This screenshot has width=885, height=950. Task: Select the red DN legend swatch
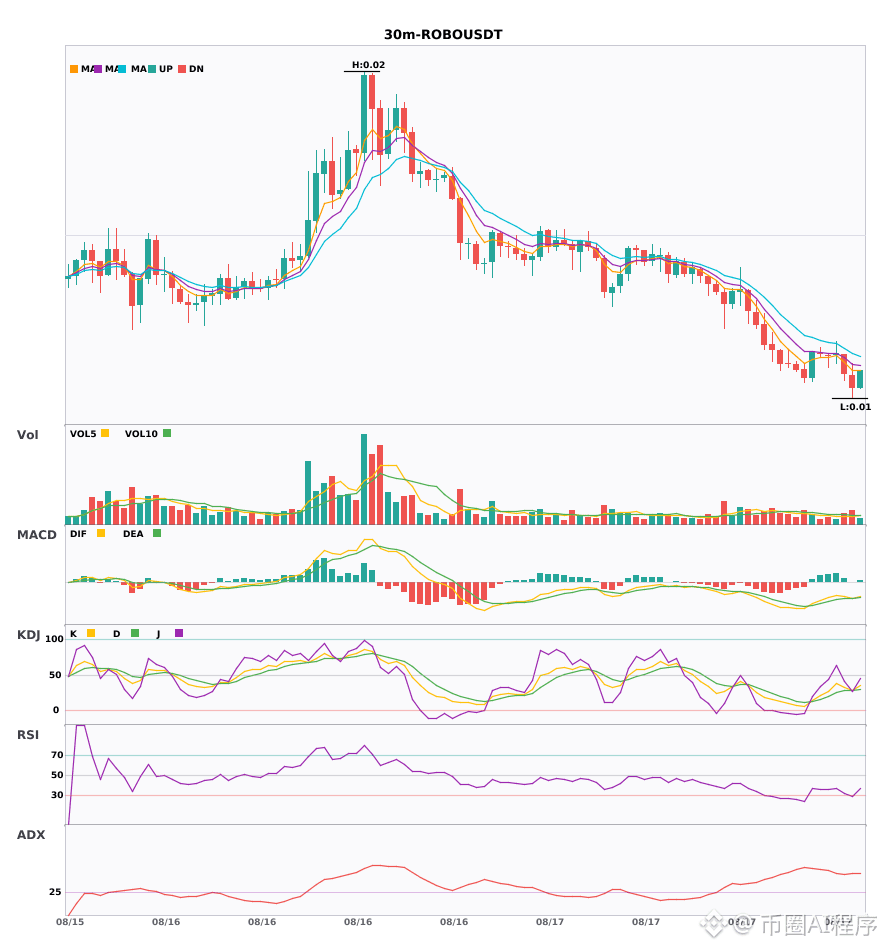[182, 69]
